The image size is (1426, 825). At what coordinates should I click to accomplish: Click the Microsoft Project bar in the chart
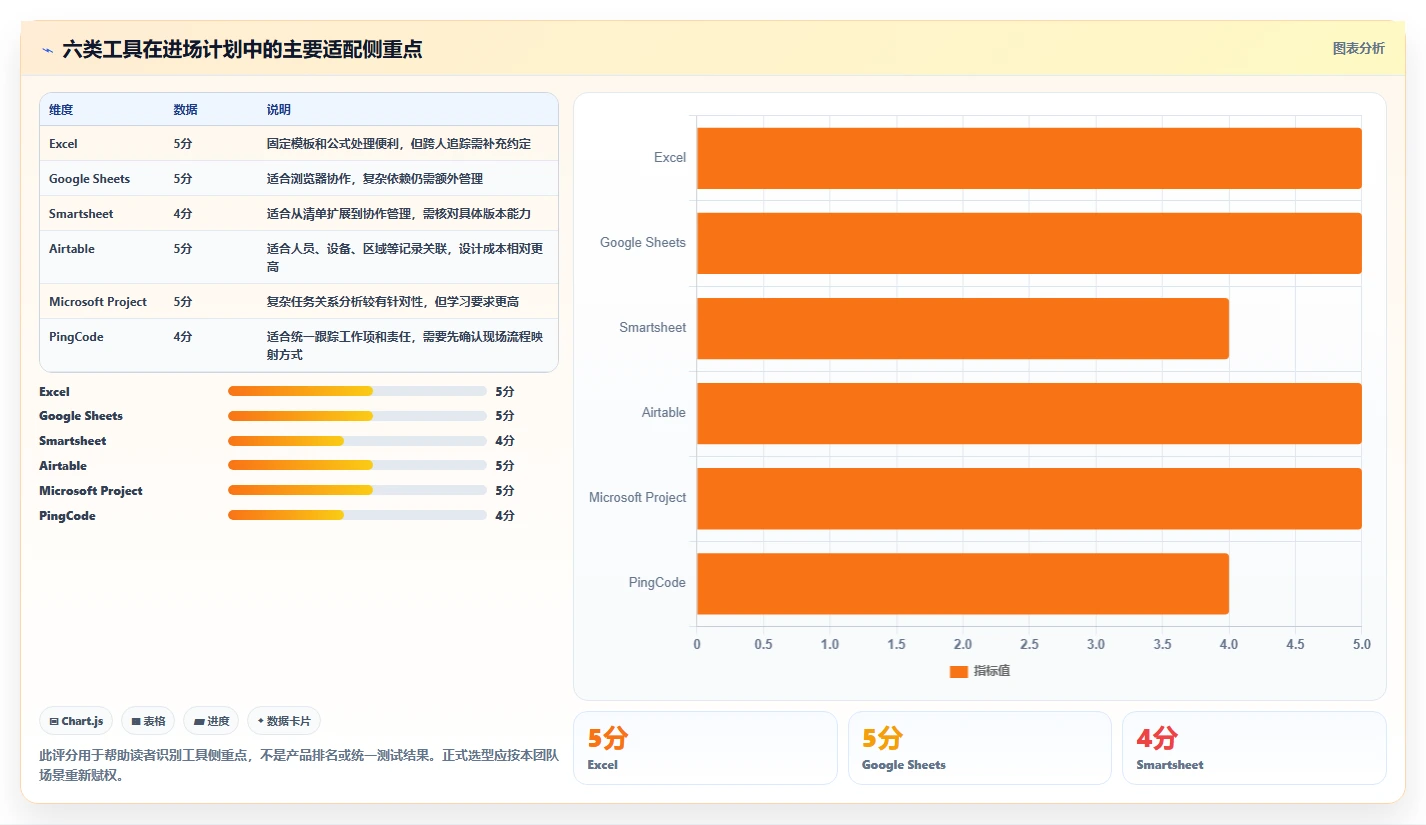[x=1029, y=498]
